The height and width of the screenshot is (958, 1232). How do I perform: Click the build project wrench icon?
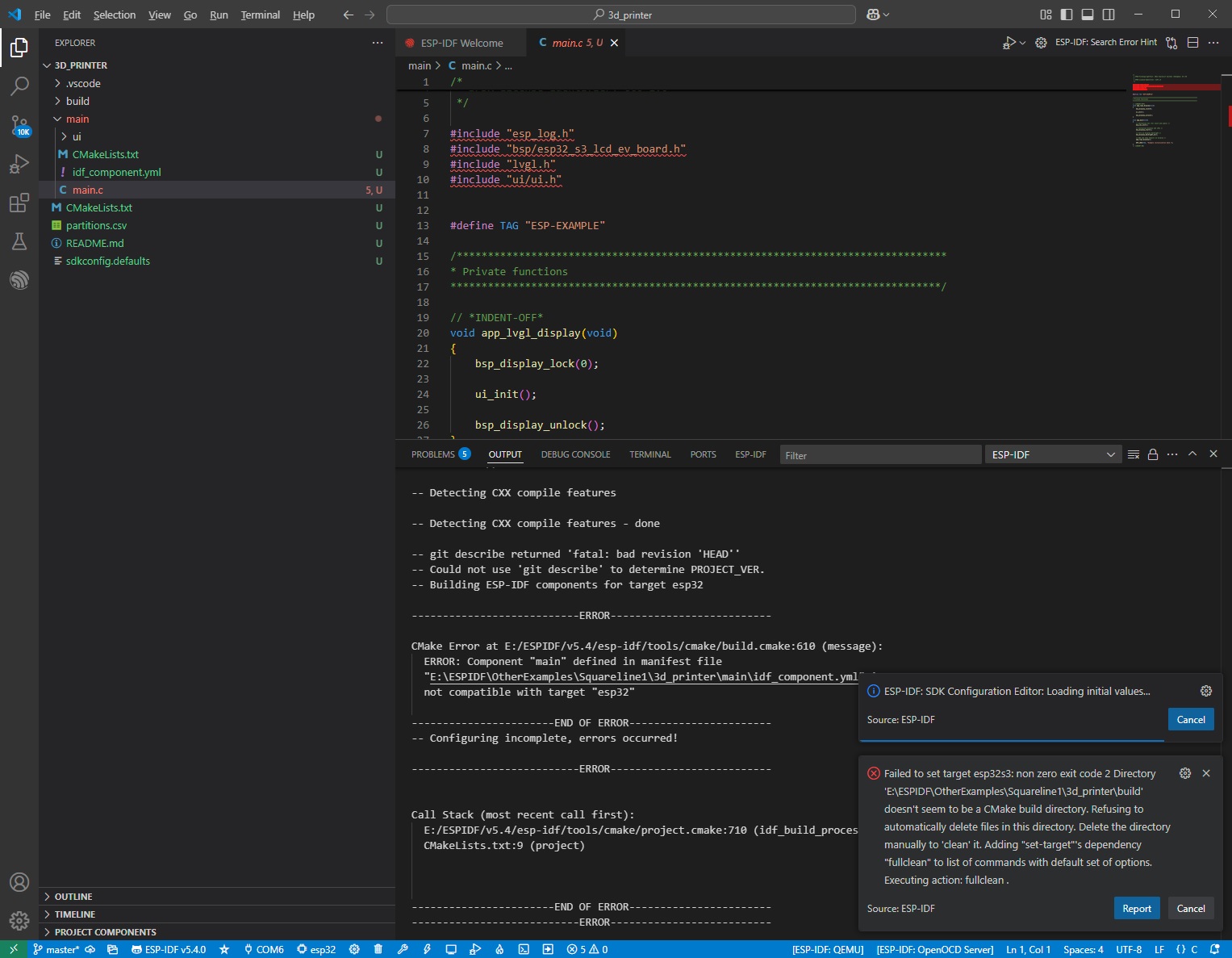[x=403, y=950]
